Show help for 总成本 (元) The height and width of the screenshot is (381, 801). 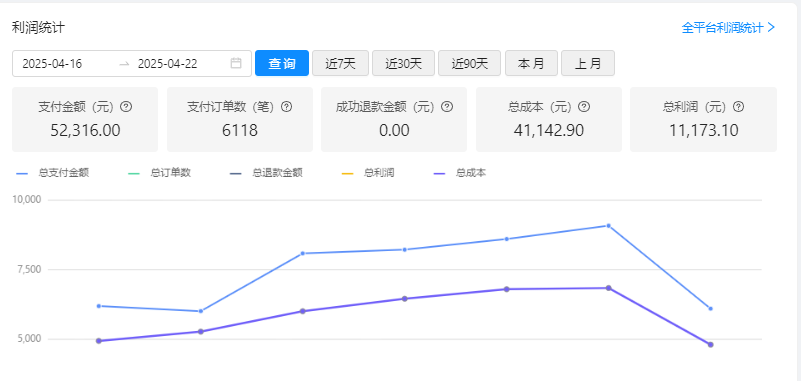(x=584, y=107)
